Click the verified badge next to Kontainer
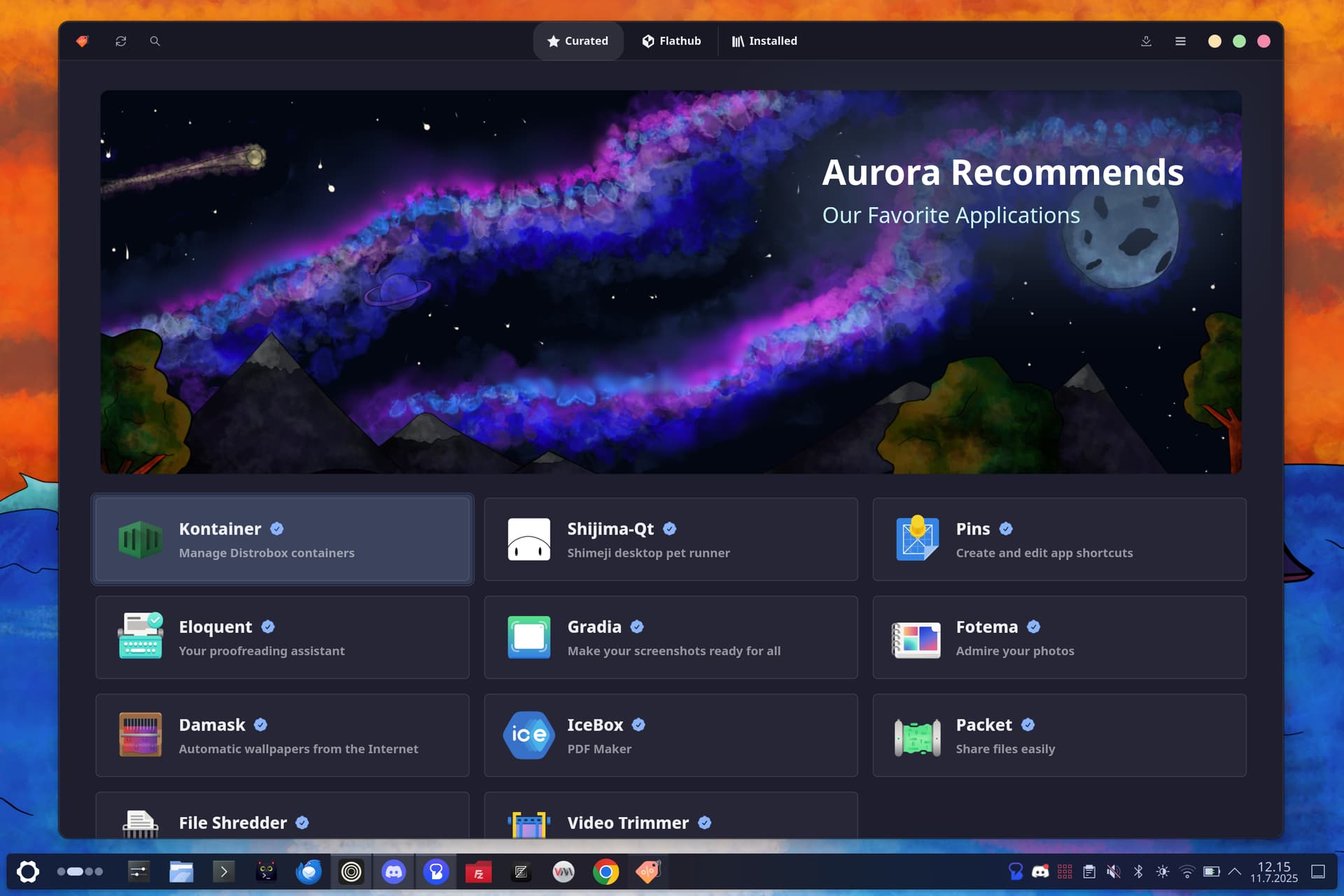 [277, 528]
